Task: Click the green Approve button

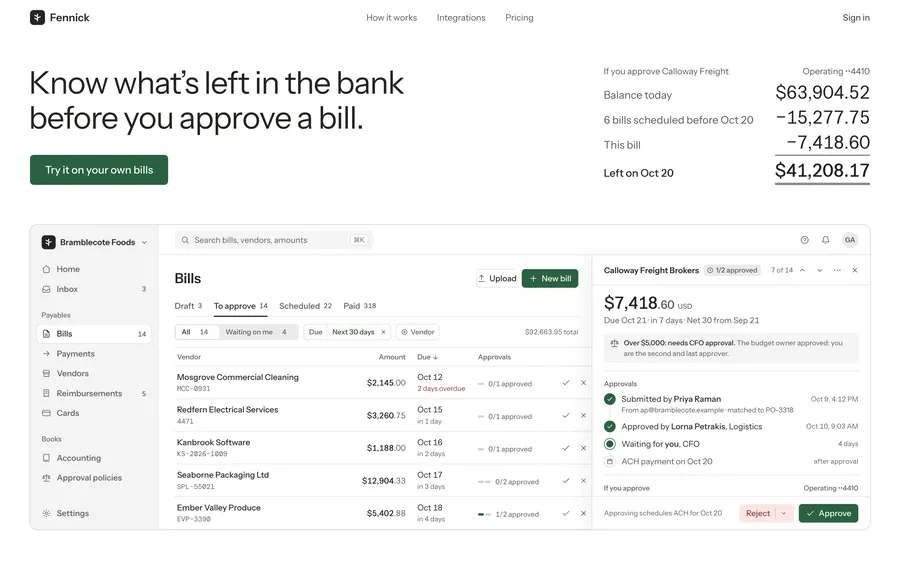Action: pyautogui.click(x=828, y=514)
